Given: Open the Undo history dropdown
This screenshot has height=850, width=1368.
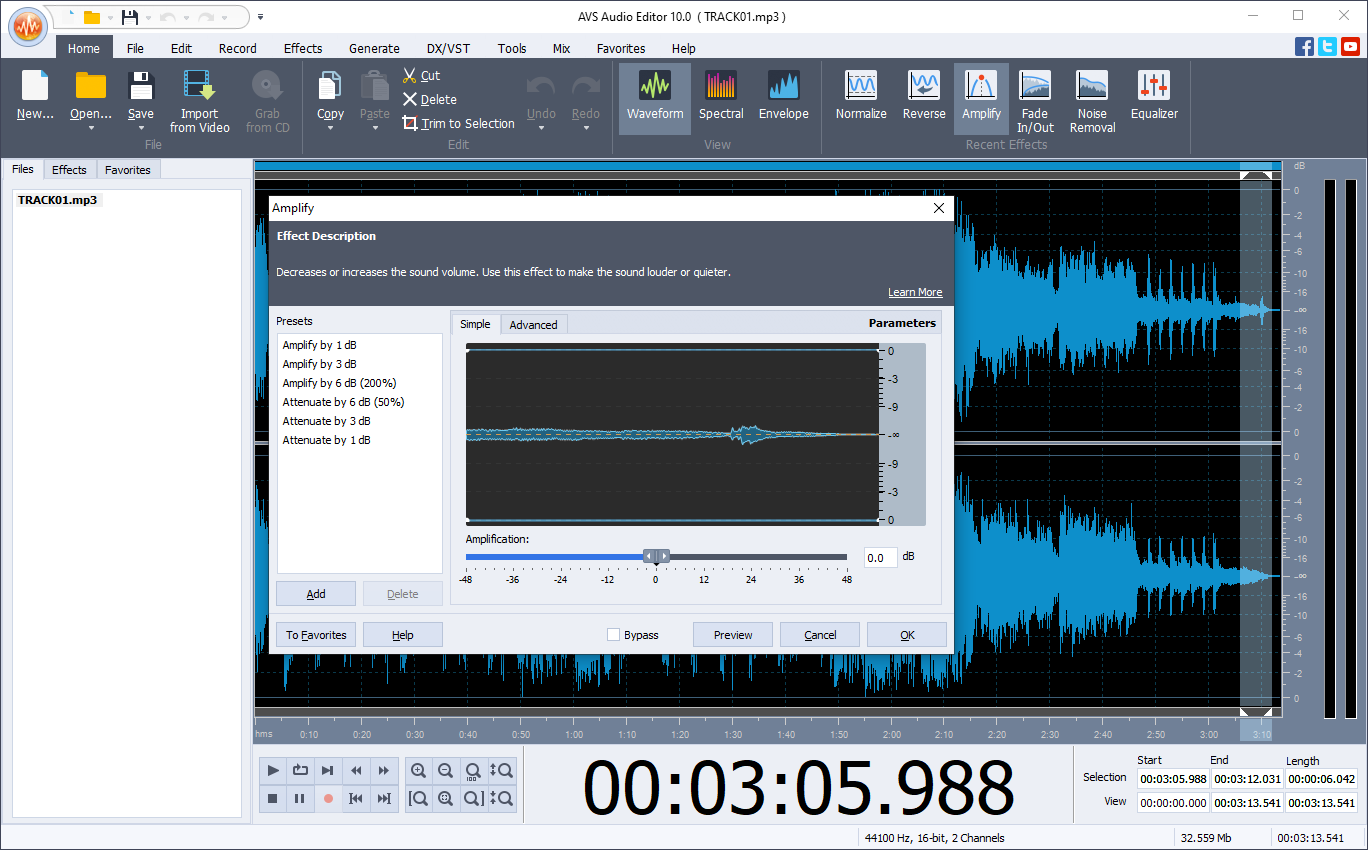Looking at the screenshot, I should [541, 128].
